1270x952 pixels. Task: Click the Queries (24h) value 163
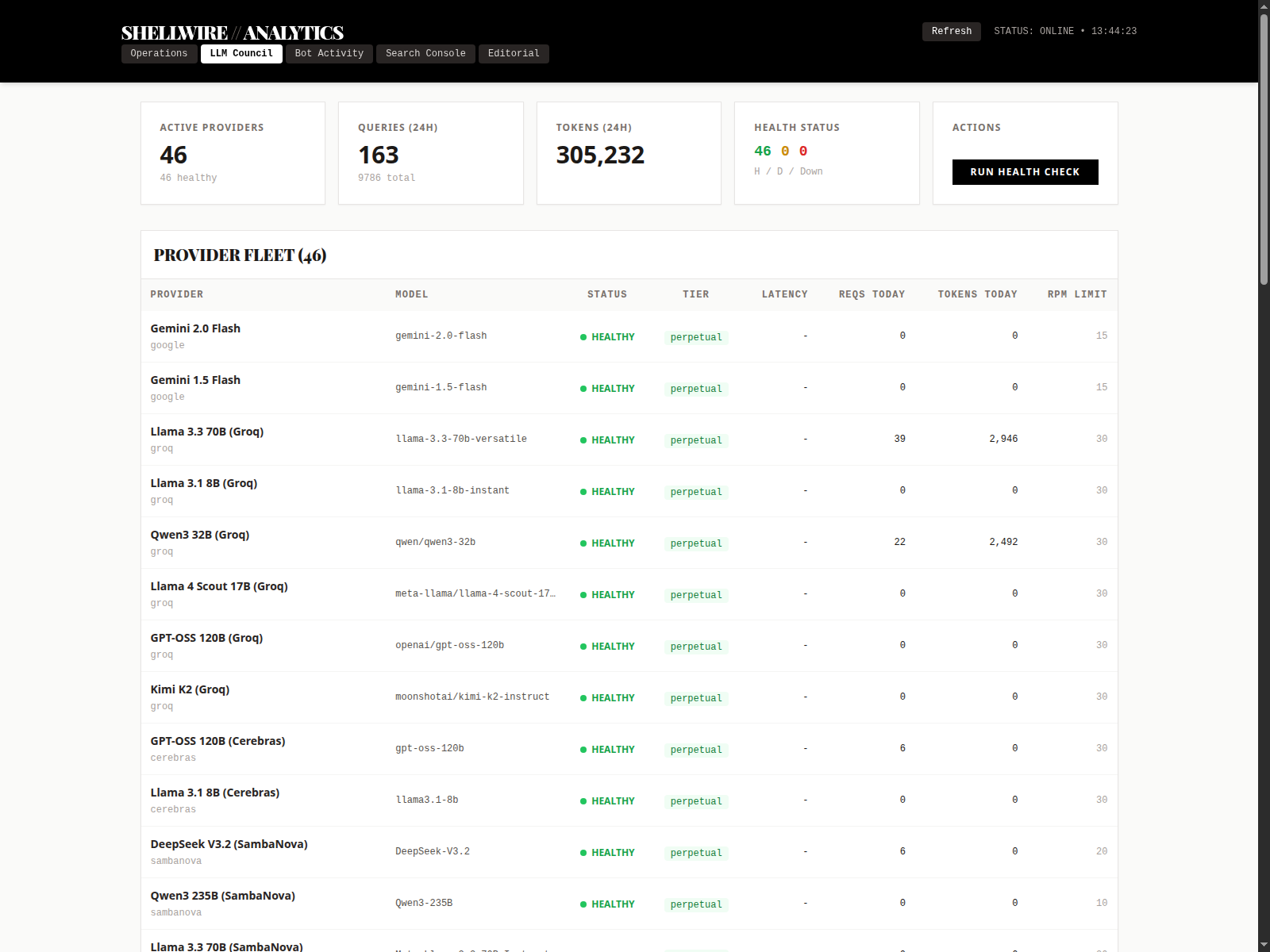pos(378,155)
